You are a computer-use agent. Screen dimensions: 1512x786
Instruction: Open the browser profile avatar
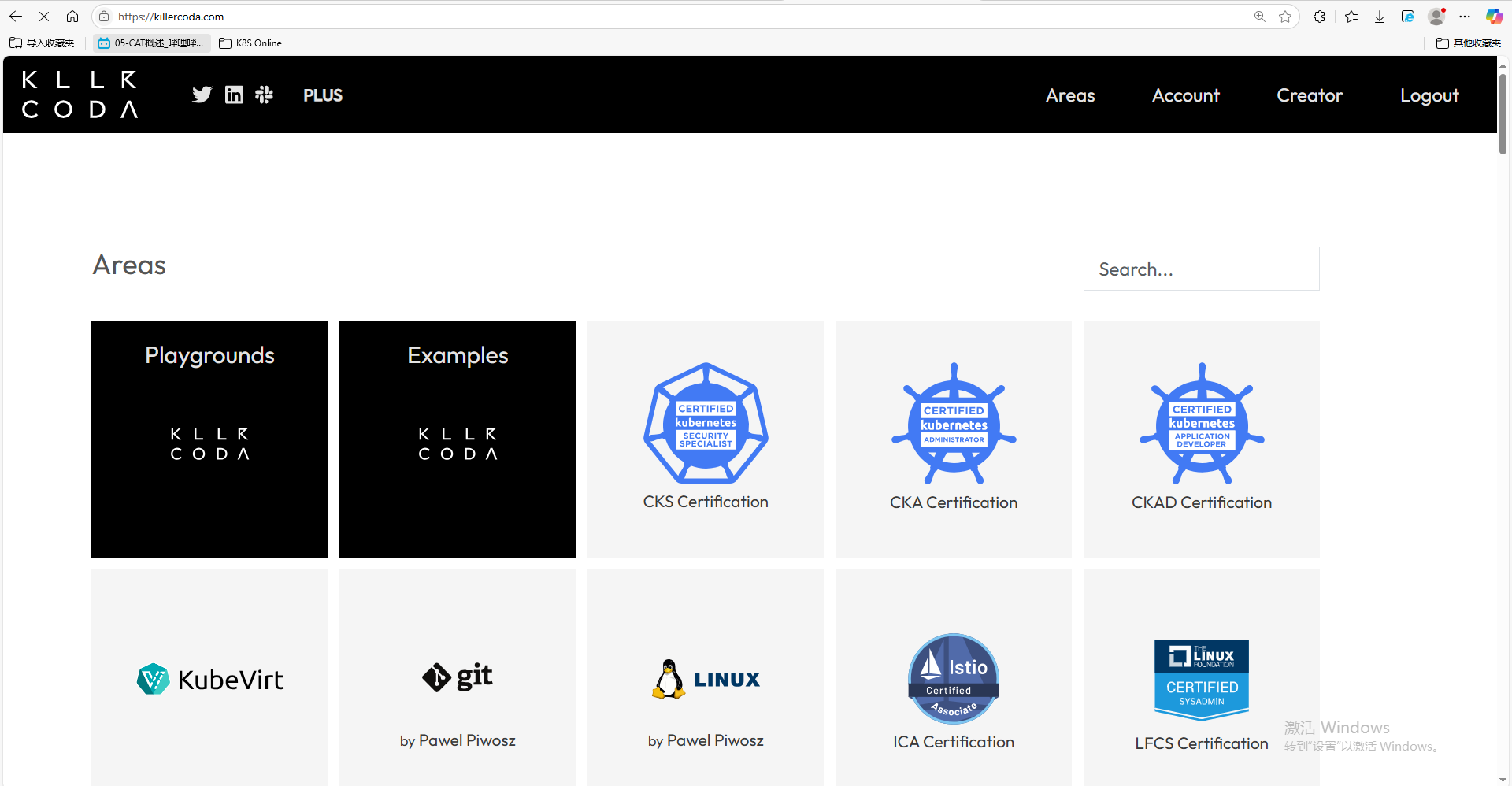tap(1436, 17)
